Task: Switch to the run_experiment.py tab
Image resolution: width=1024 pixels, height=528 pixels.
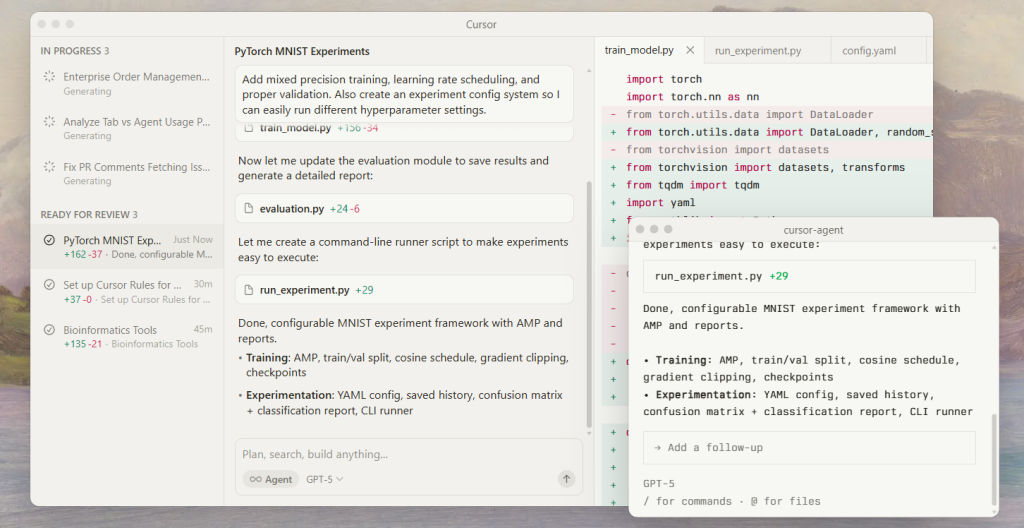Action: (757, 50)
